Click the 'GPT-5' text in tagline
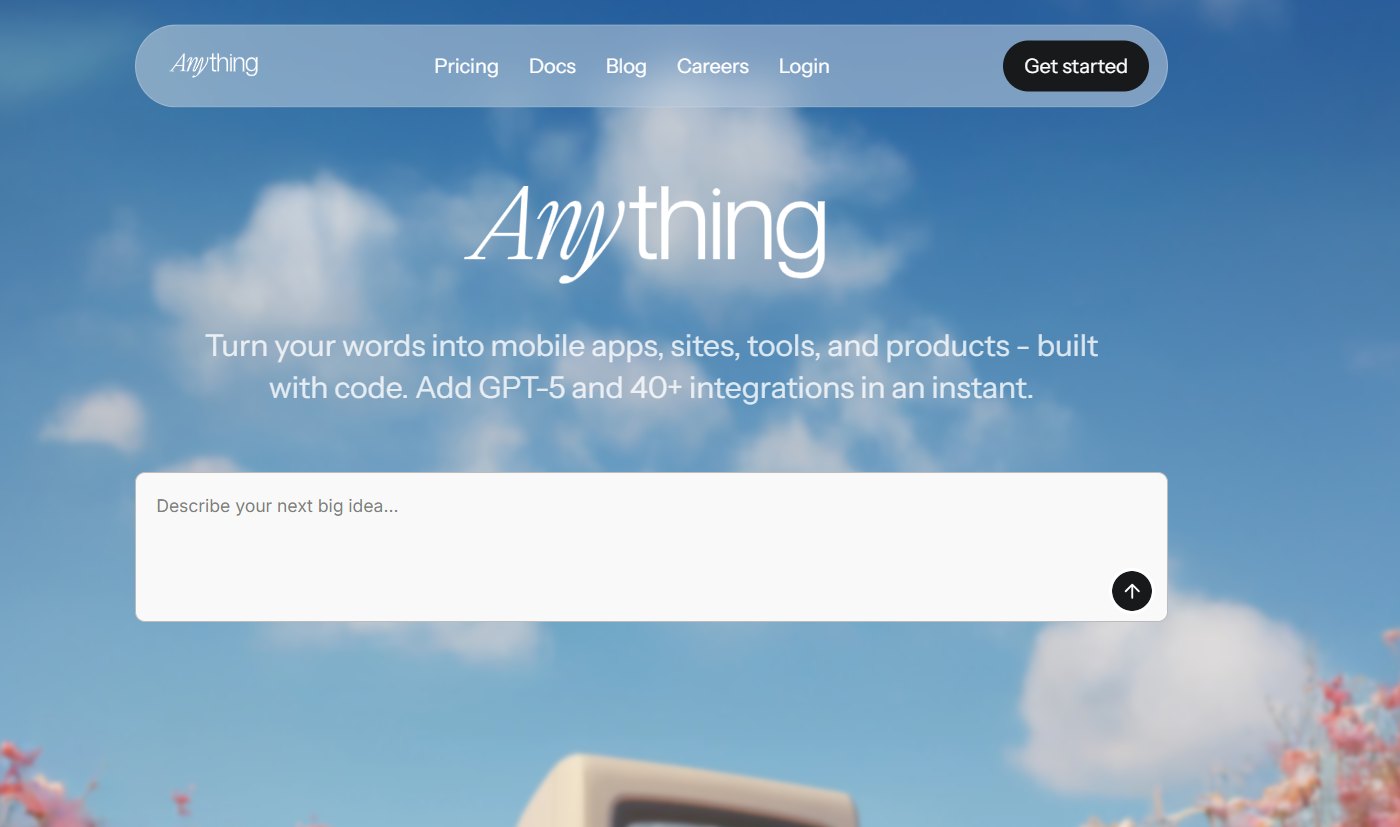Screen dimensions: 1400x827 (x=521, y=388)
